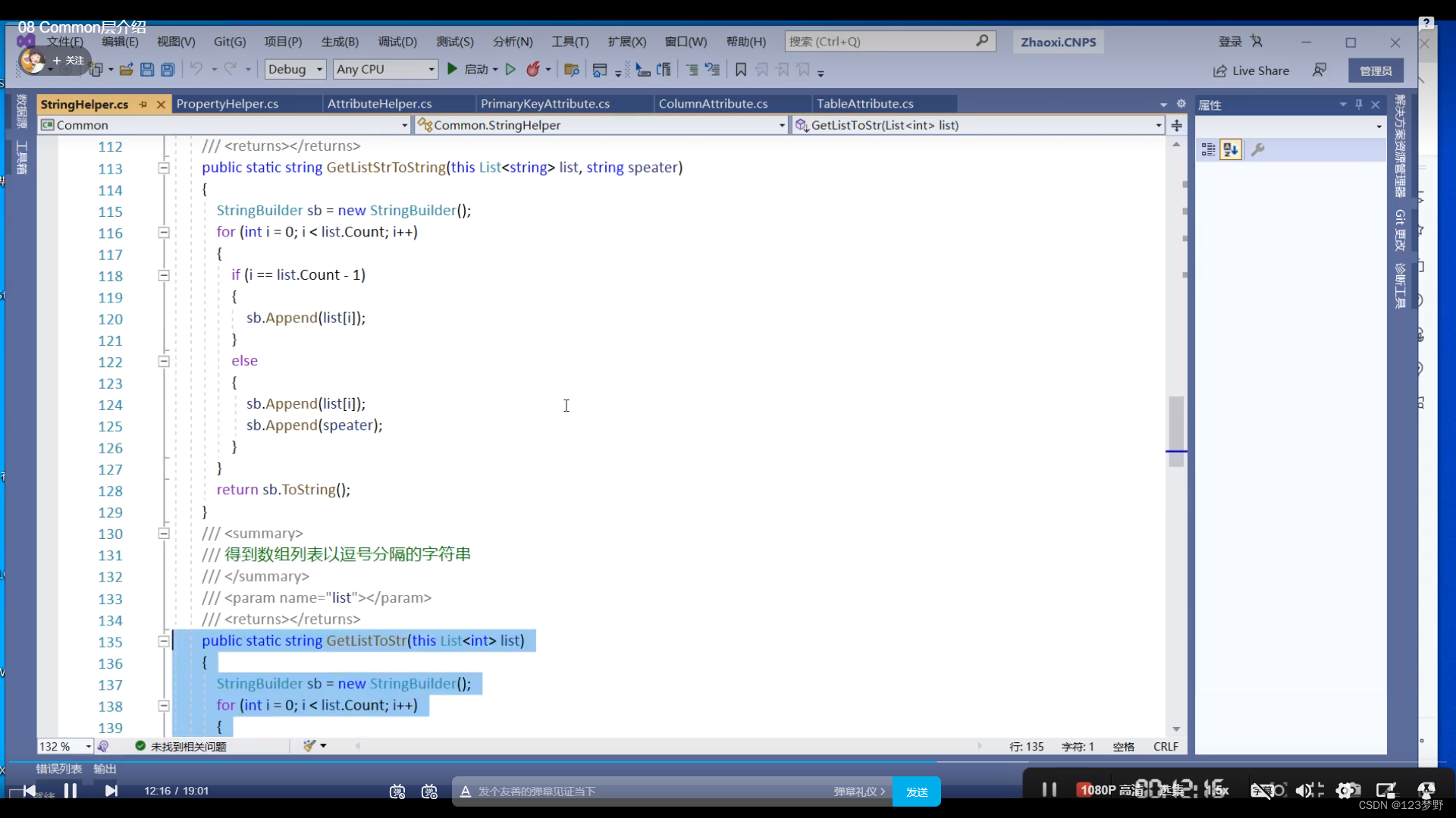Click the Undo arrow

click(196, 69)
